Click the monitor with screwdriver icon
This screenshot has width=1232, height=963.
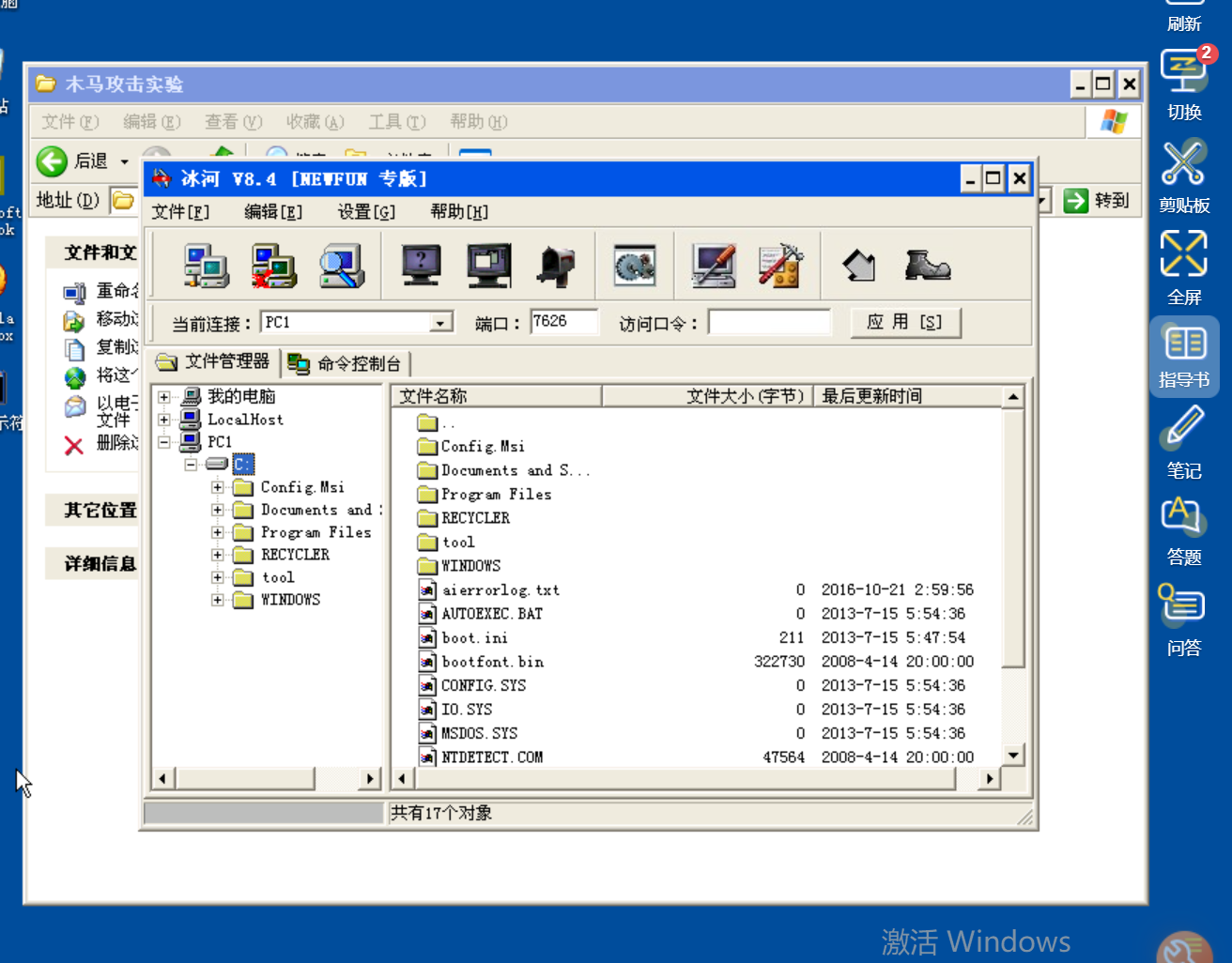[x=714, y=266]
